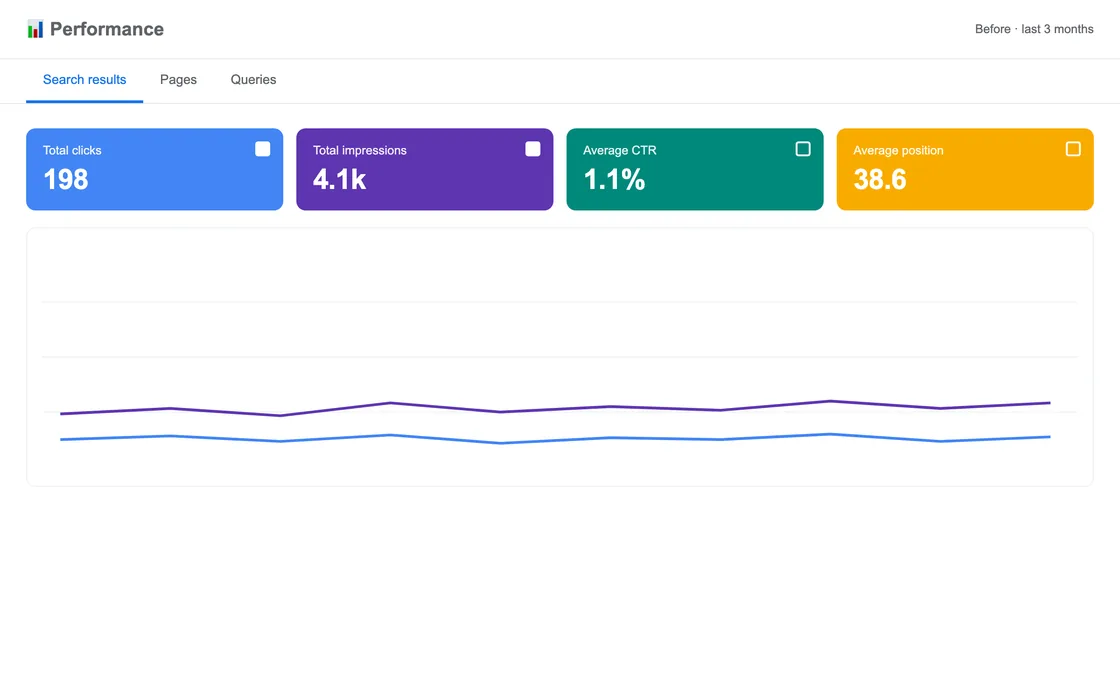Click the 1.1% CTR value
The width and height of the screenshot is (1120, 700).
tap(614, 179)
